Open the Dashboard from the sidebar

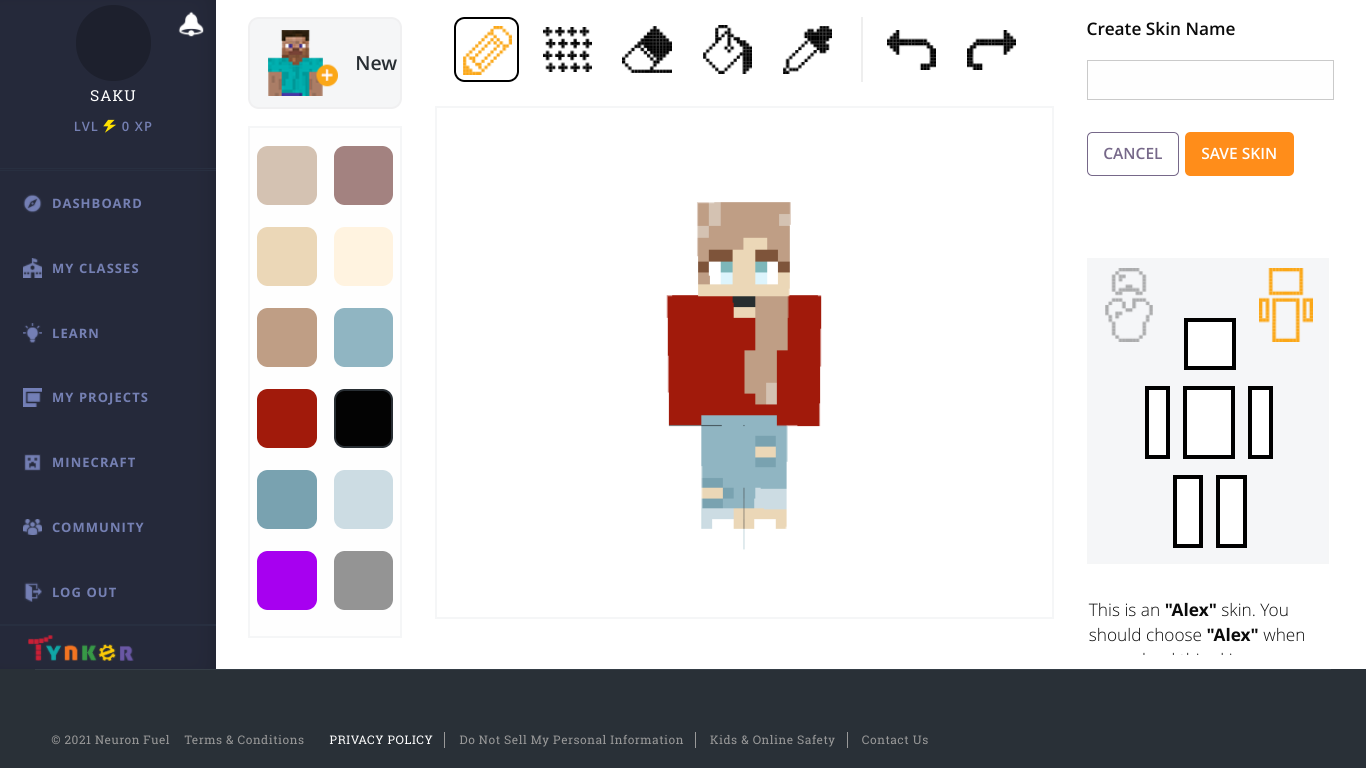[x=97, y=203]
